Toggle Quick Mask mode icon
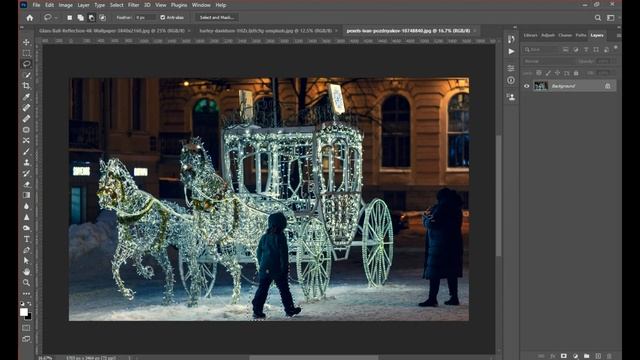This screenshot has width=640, height=360. click(26, 328)
